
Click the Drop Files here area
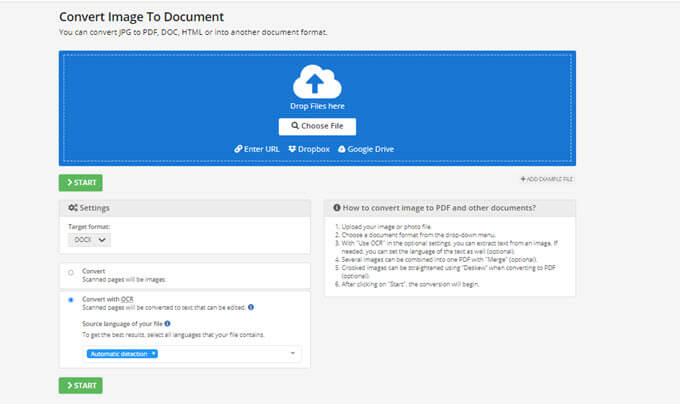[317, 106]
